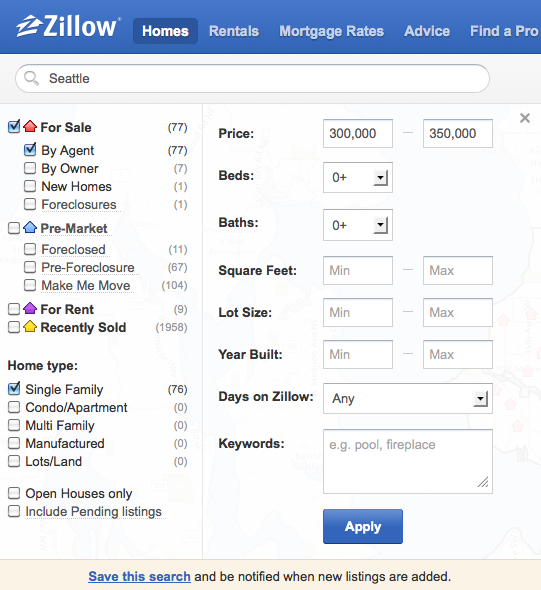This screenshot has height=590, width=541.
Task: Check the For Rent checkbox
Action: coord(14,309)
